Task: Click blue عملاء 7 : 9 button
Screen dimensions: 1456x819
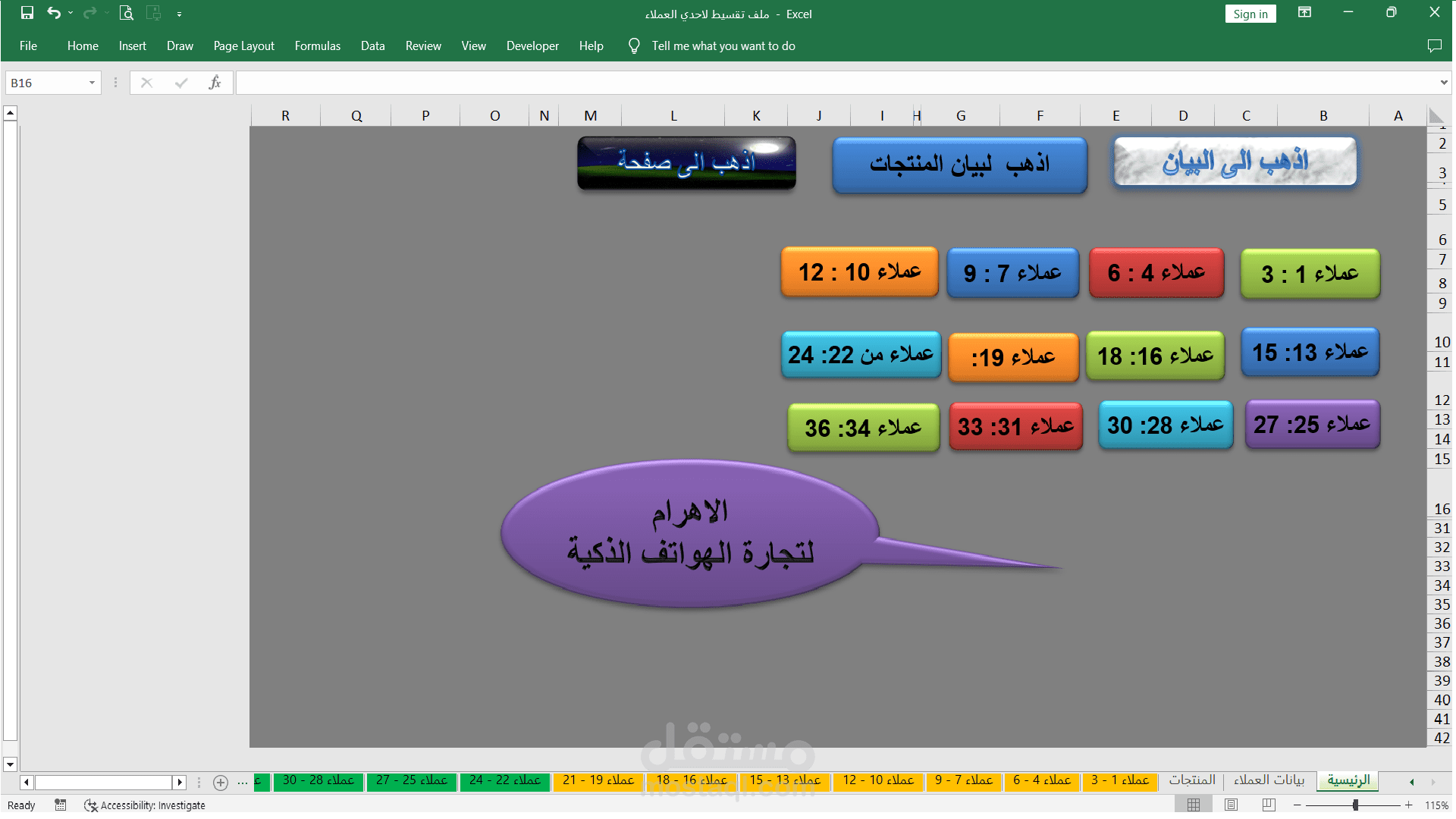Action: 1012,272
